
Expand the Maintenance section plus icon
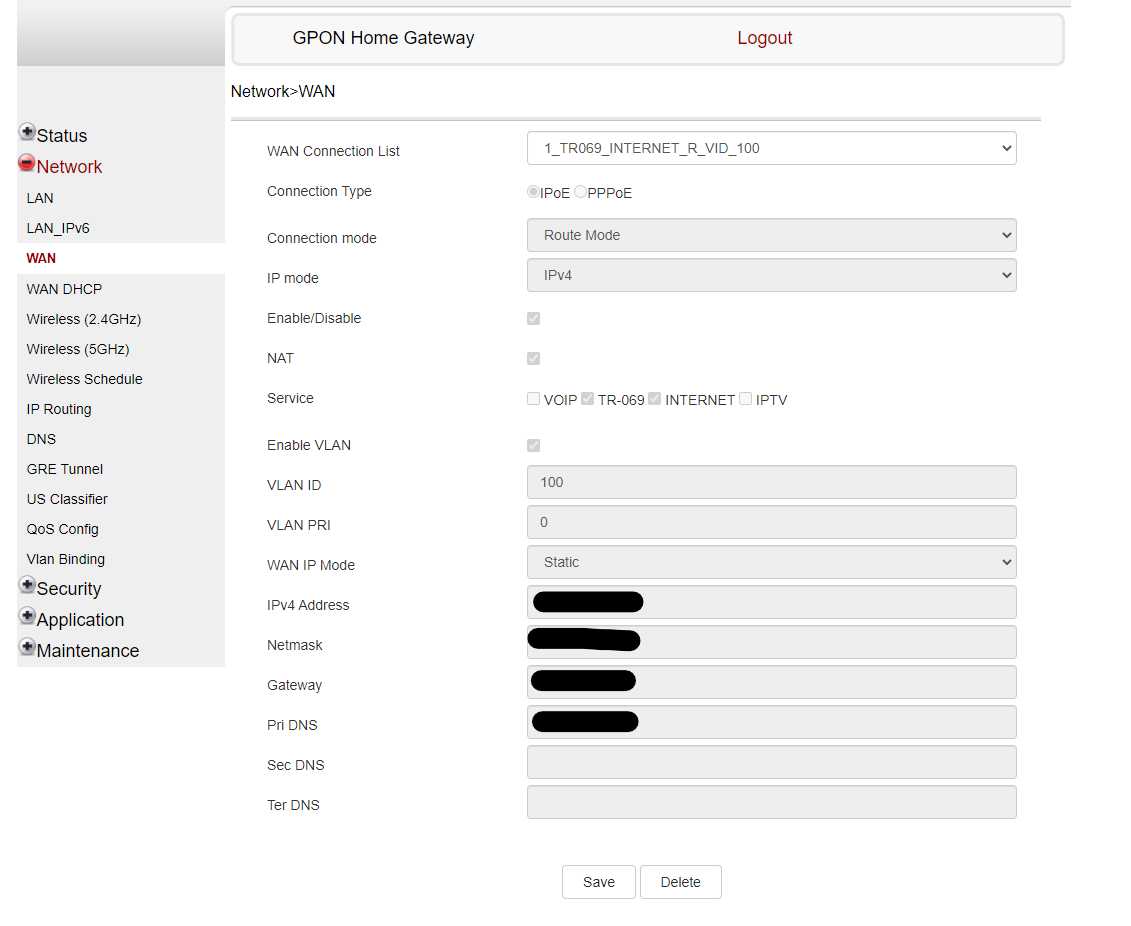[27, 647]
